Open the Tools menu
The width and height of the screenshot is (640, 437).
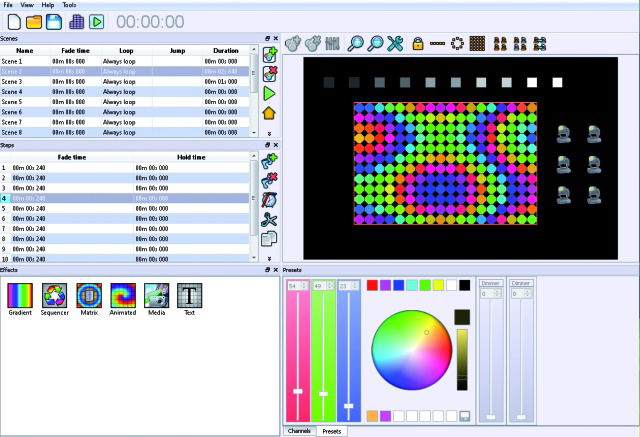click(69, 5)
